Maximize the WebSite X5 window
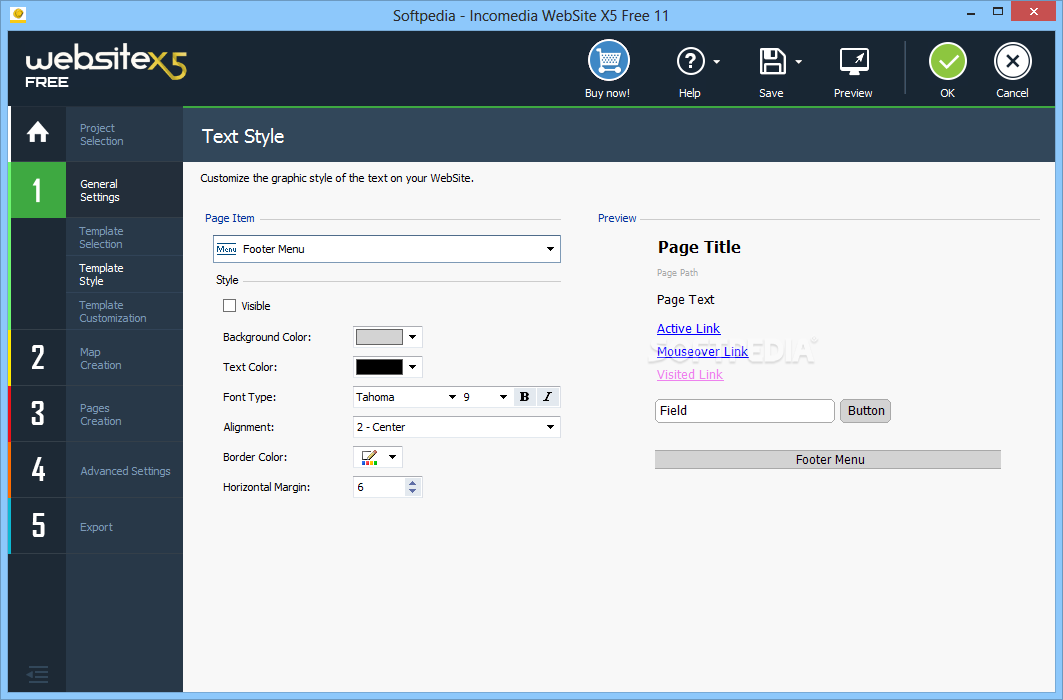This screenshot has height=700, width=1063. pyautogui.click(x=998, y=12)
